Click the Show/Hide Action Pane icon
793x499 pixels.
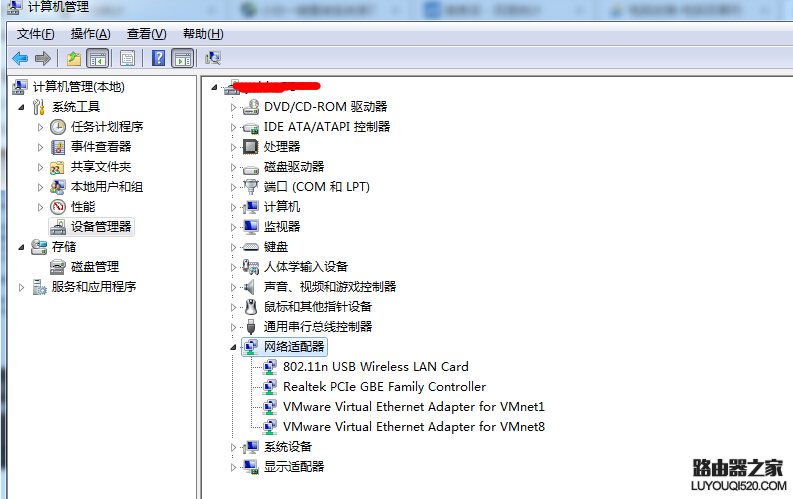[x=183, y=59]
